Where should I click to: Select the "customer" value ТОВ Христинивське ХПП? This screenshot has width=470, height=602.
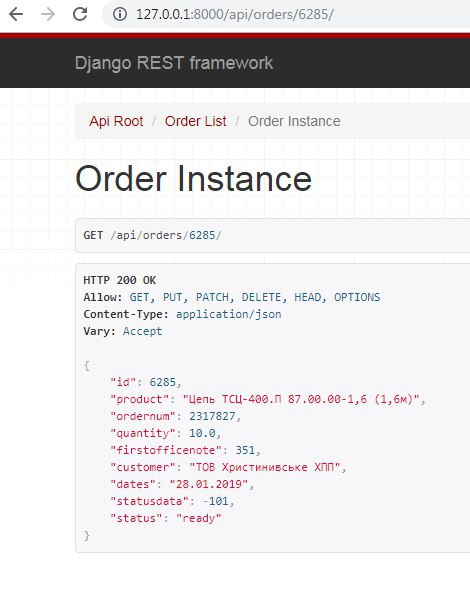coord(265,467)
